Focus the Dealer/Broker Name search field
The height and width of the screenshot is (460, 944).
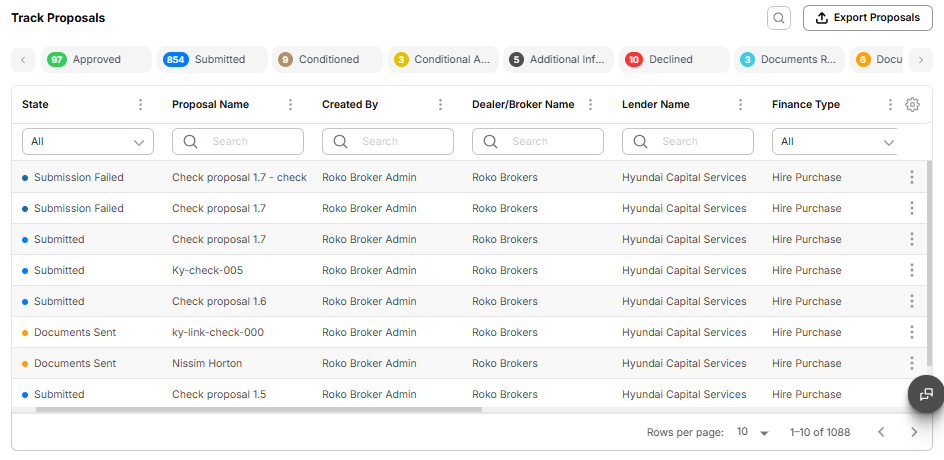click(x=538, y=141)
